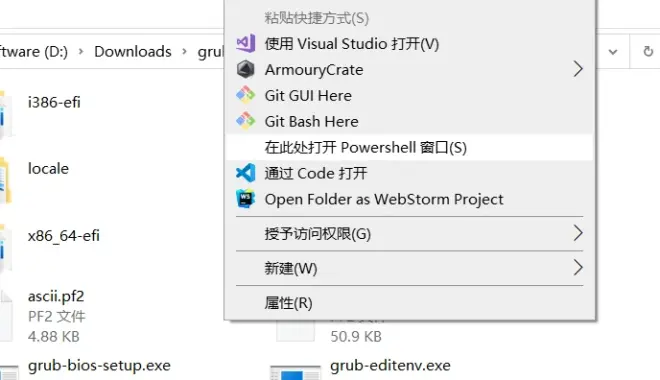Go to Downloads in the breadcrumb path
Viewport: 660px width, 380px height.
coord(133,52)
